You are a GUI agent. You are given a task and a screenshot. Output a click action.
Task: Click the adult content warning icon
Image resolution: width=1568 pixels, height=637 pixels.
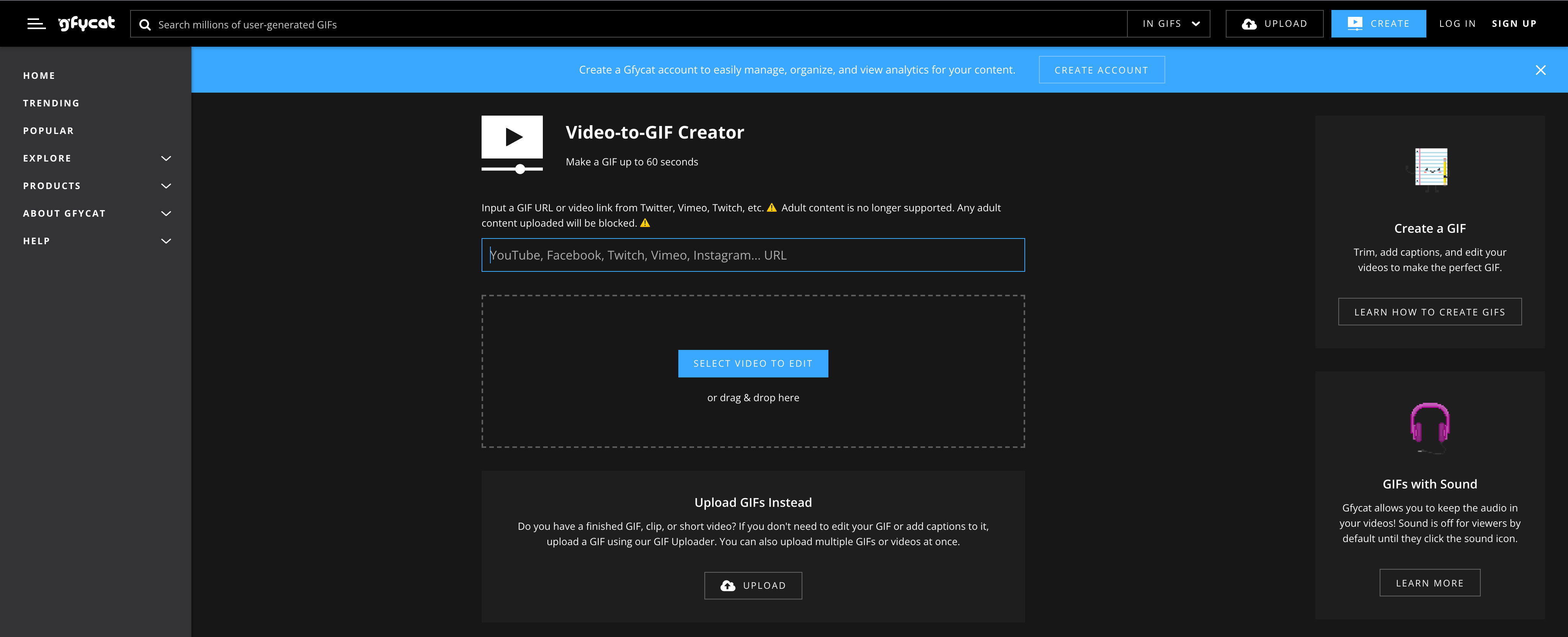click(x=772, y=207)
